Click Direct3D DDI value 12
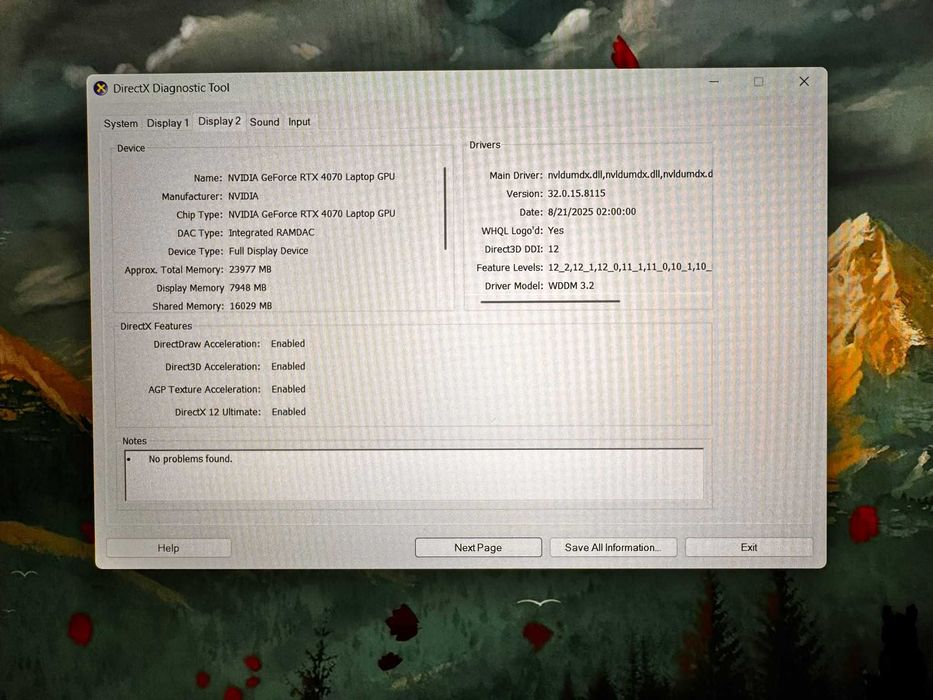The width and height of the screenshot is (933, 700). (553, 249)
